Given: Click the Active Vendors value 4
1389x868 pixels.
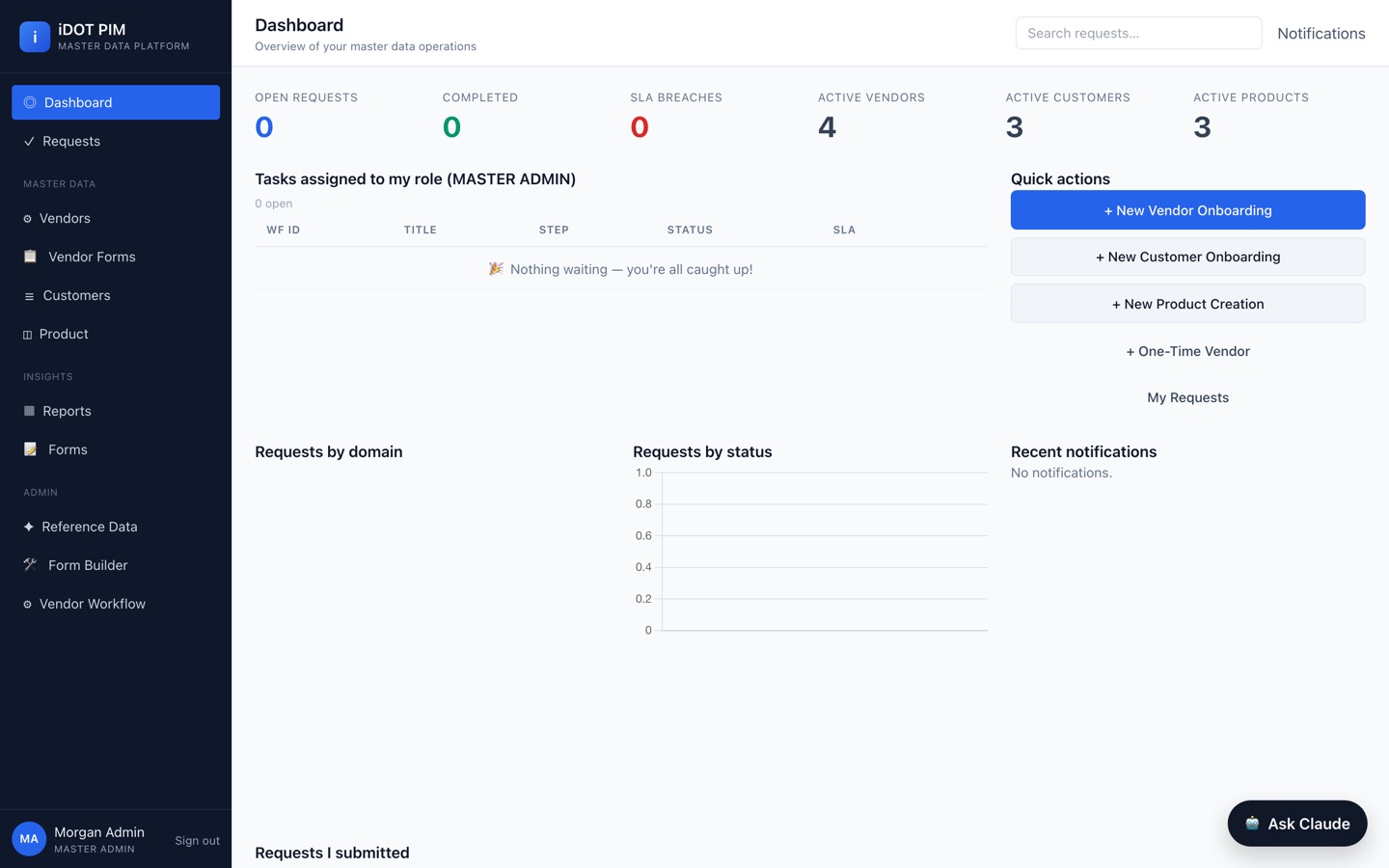Looking at the screenshot, I should coord(827,126).
